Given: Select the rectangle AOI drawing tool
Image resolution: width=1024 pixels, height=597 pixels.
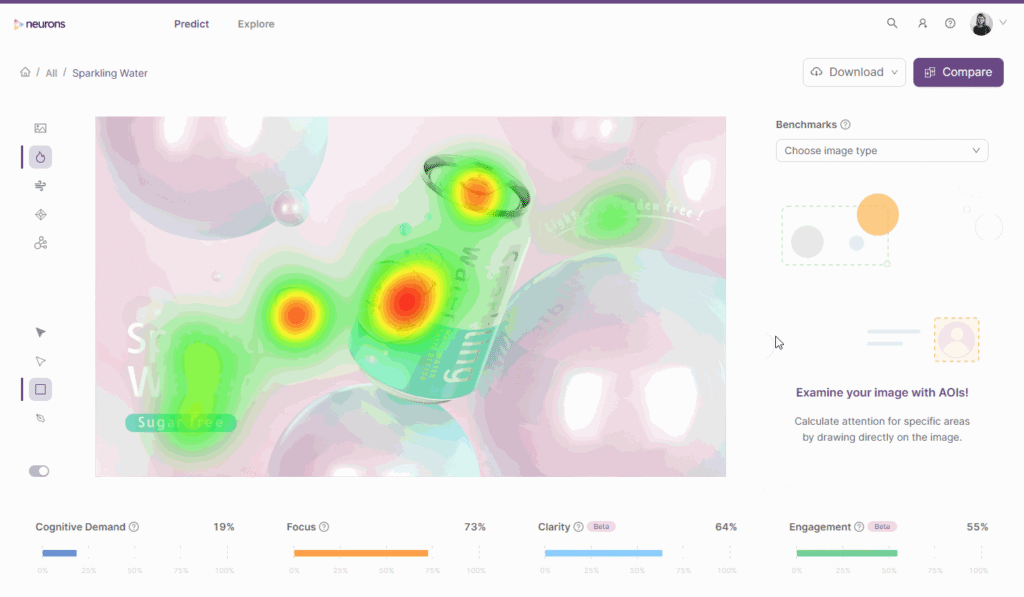Looking at the screenshot, I should (x=39, y=388).
